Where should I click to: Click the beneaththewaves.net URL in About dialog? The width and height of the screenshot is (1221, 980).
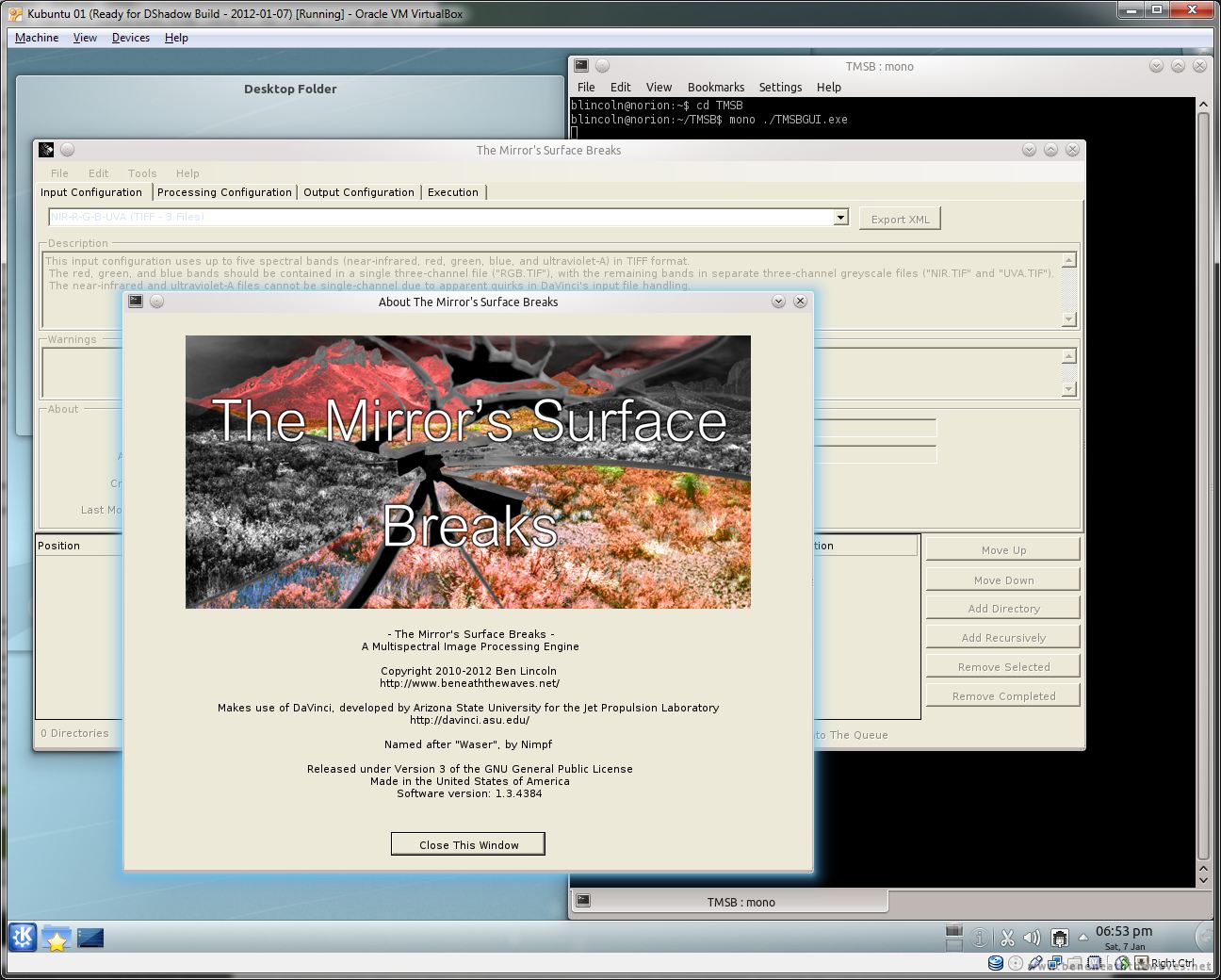coord(469,683)
